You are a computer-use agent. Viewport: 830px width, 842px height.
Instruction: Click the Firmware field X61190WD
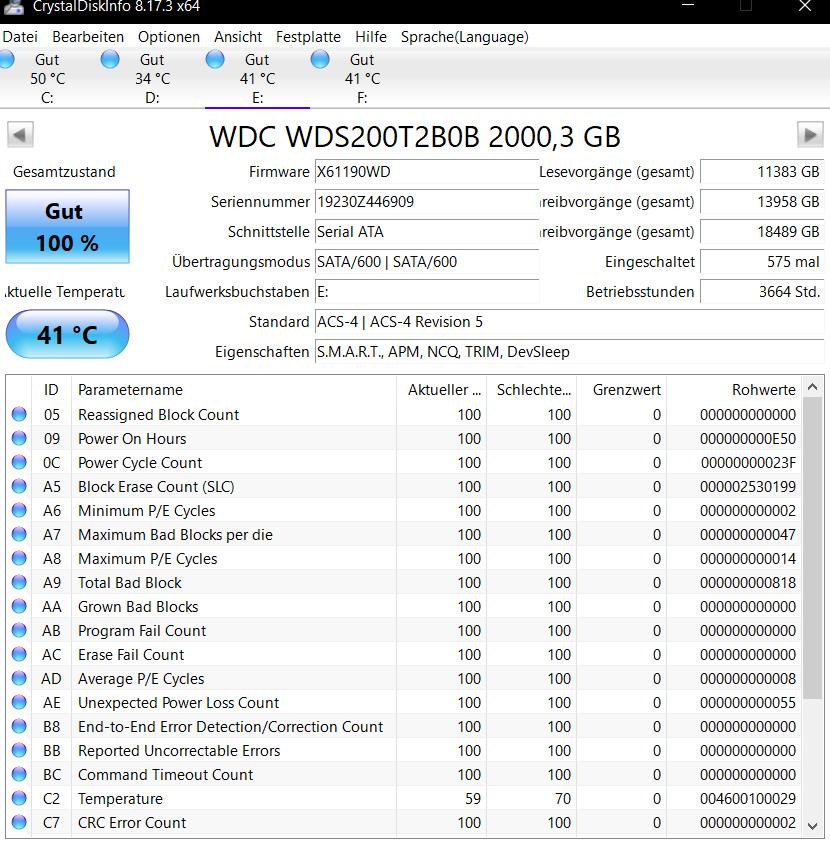(x=427, y=172)
